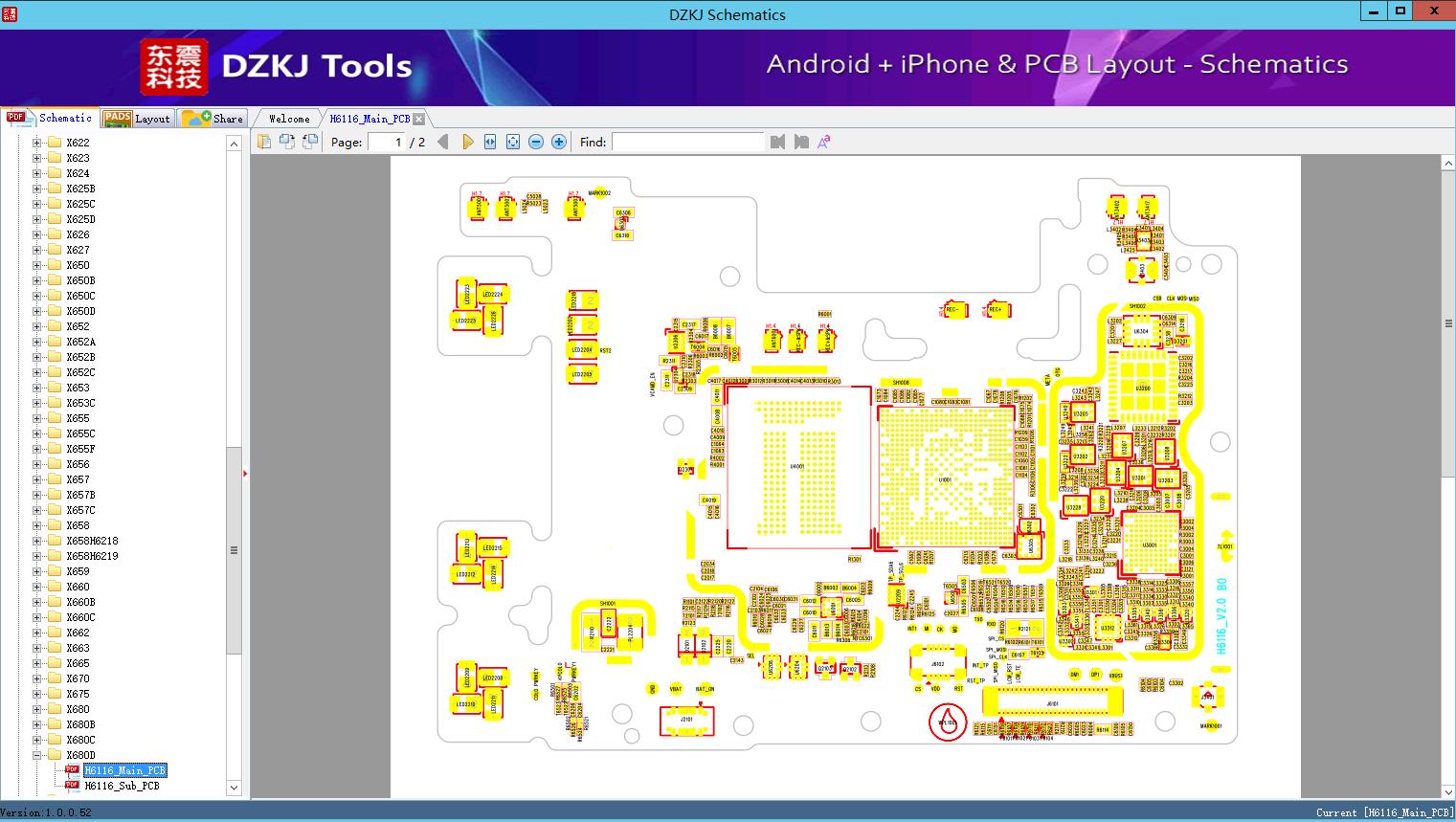
Task: Select the X662 folder label
Action: [x=78, y=633]
